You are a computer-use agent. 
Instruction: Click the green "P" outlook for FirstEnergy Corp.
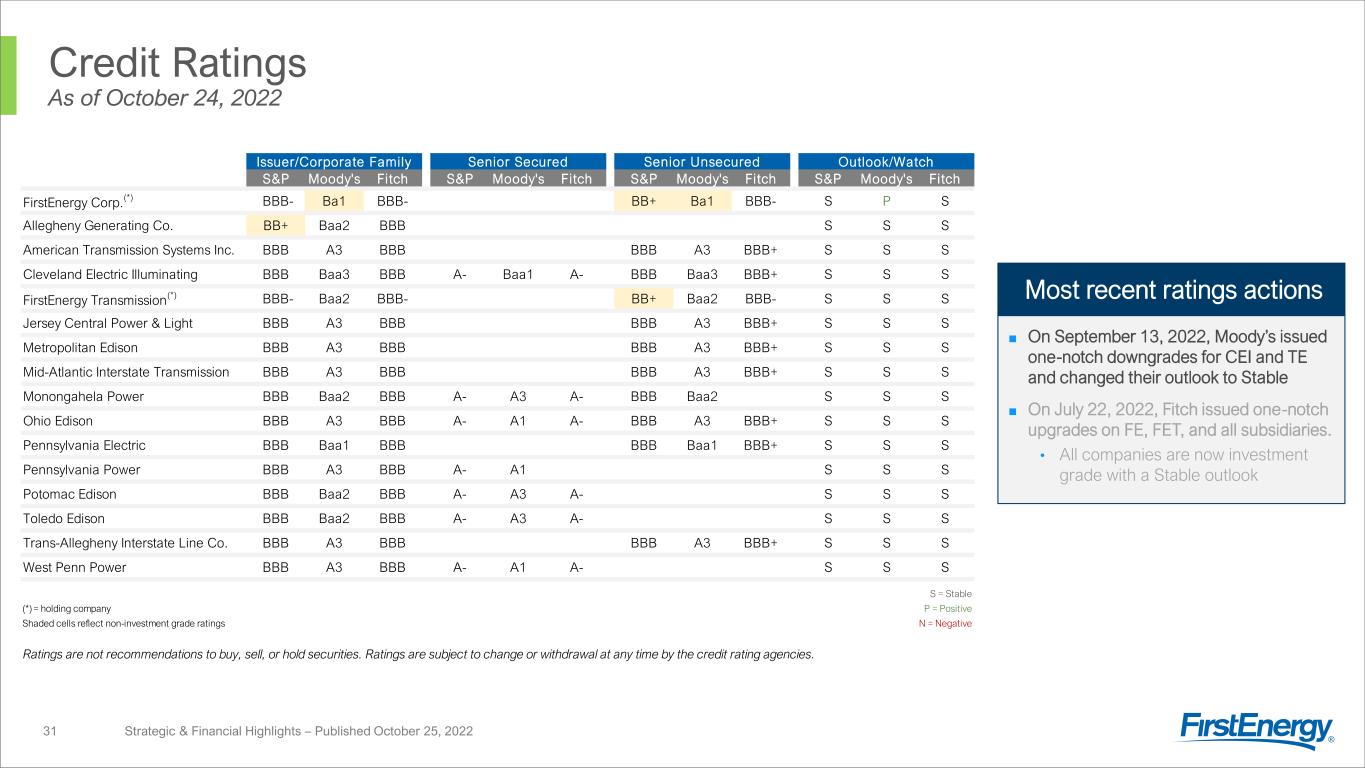pyautogui.click(x=886, y=201)
